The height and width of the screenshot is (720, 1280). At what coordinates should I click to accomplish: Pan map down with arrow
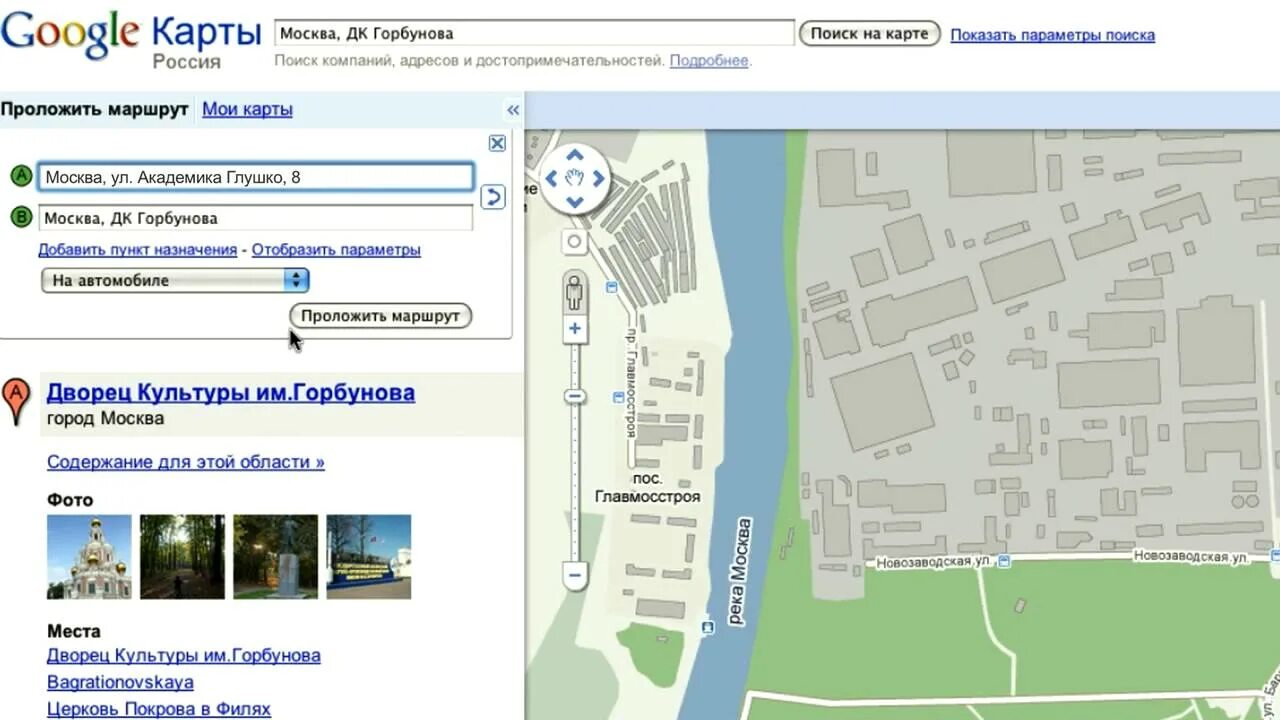coord(574,203)
